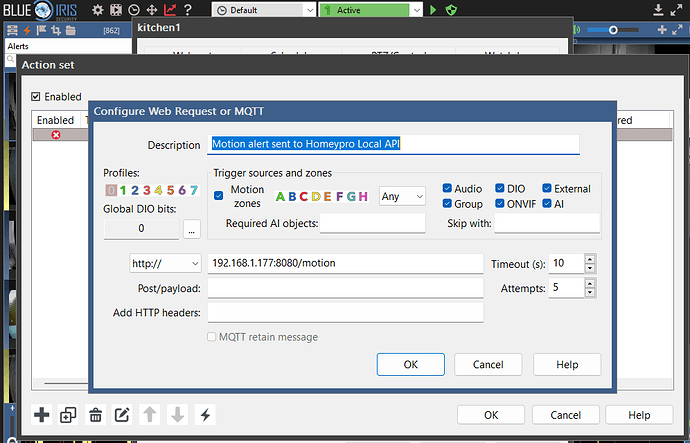Click the expand arrows icon in the camera view toolbar
The image size is (690, 443).
click(x=677, y=30)
